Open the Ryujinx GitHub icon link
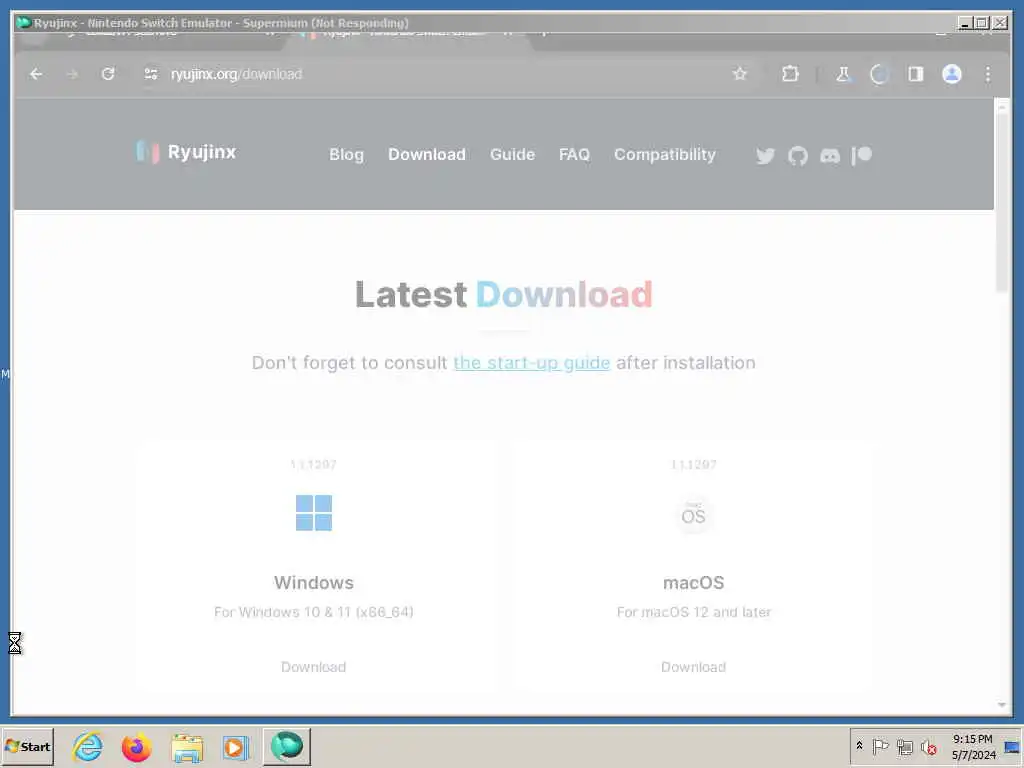The image size is (1024, 768). (x=797, y=155)
